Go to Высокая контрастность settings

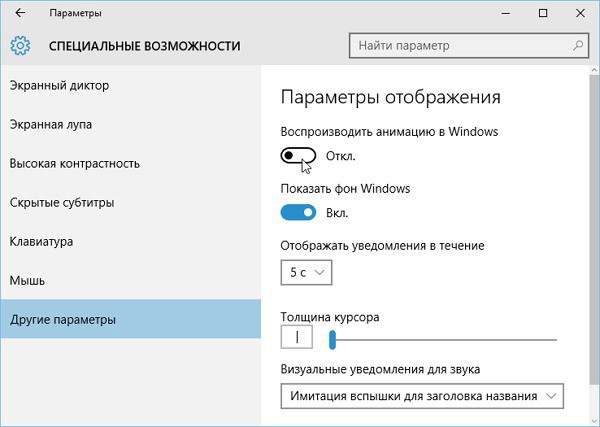74,163
